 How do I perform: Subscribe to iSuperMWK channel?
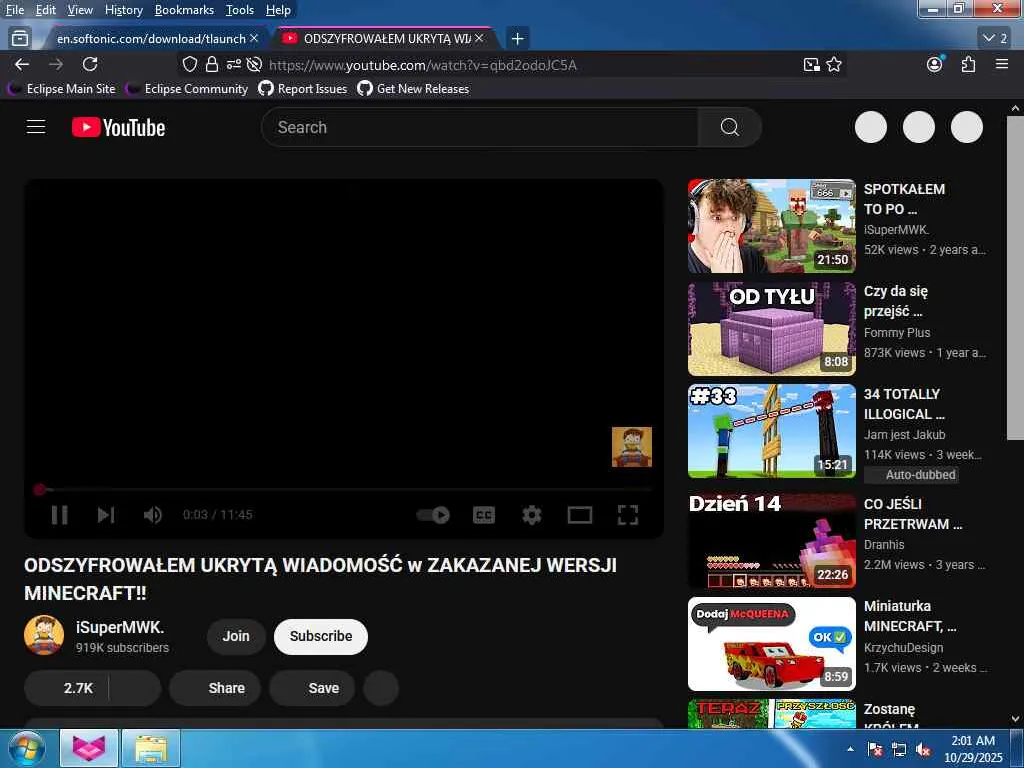pyautogui.click(x=321, y=636)
